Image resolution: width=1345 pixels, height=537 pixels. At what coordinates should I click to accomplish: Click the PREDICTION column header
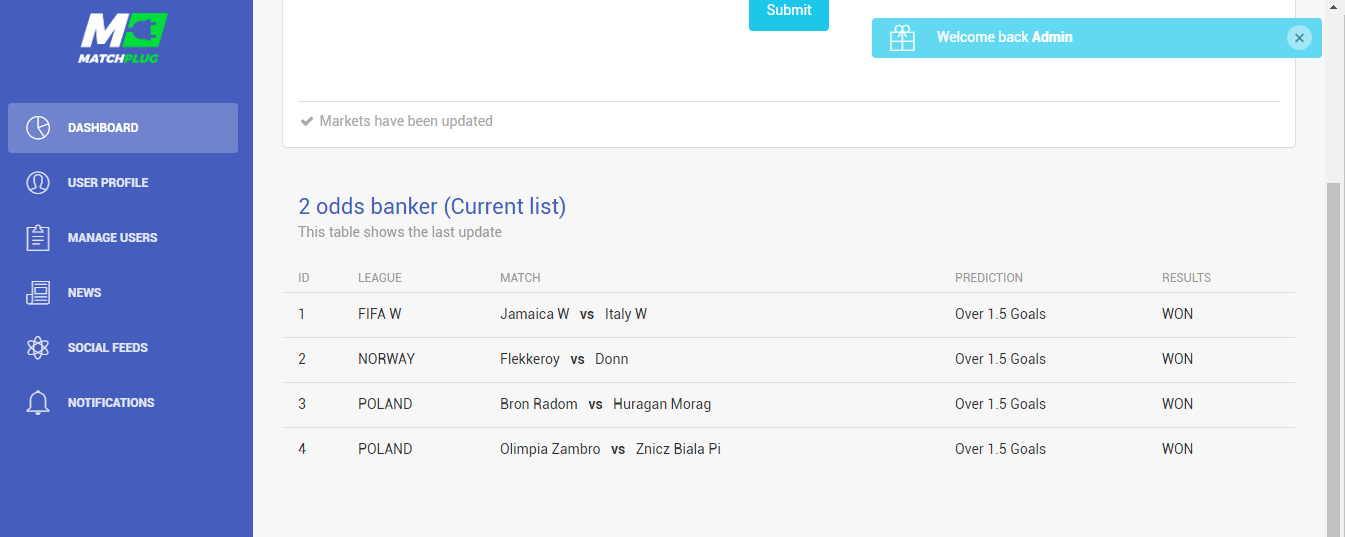point(989,278)
